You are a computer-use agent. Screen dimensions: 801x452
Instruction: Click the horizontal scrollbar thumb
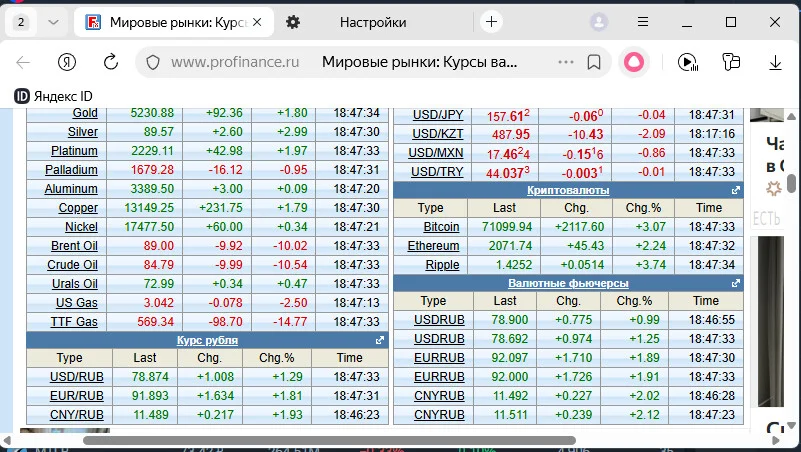(329, 440)
